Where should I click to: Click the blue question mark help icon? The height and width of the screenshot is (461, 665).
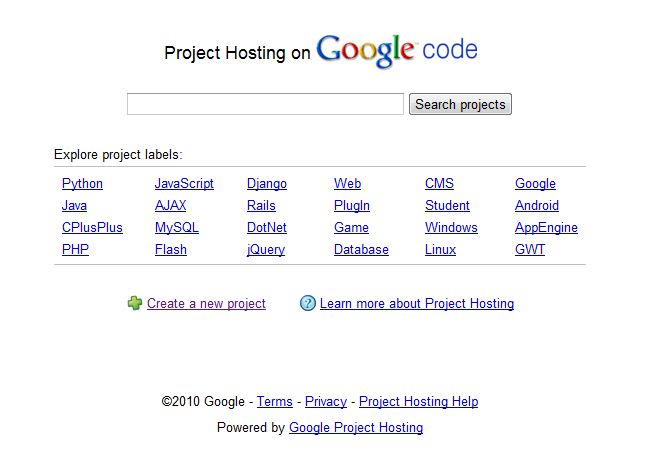[308, 303]
